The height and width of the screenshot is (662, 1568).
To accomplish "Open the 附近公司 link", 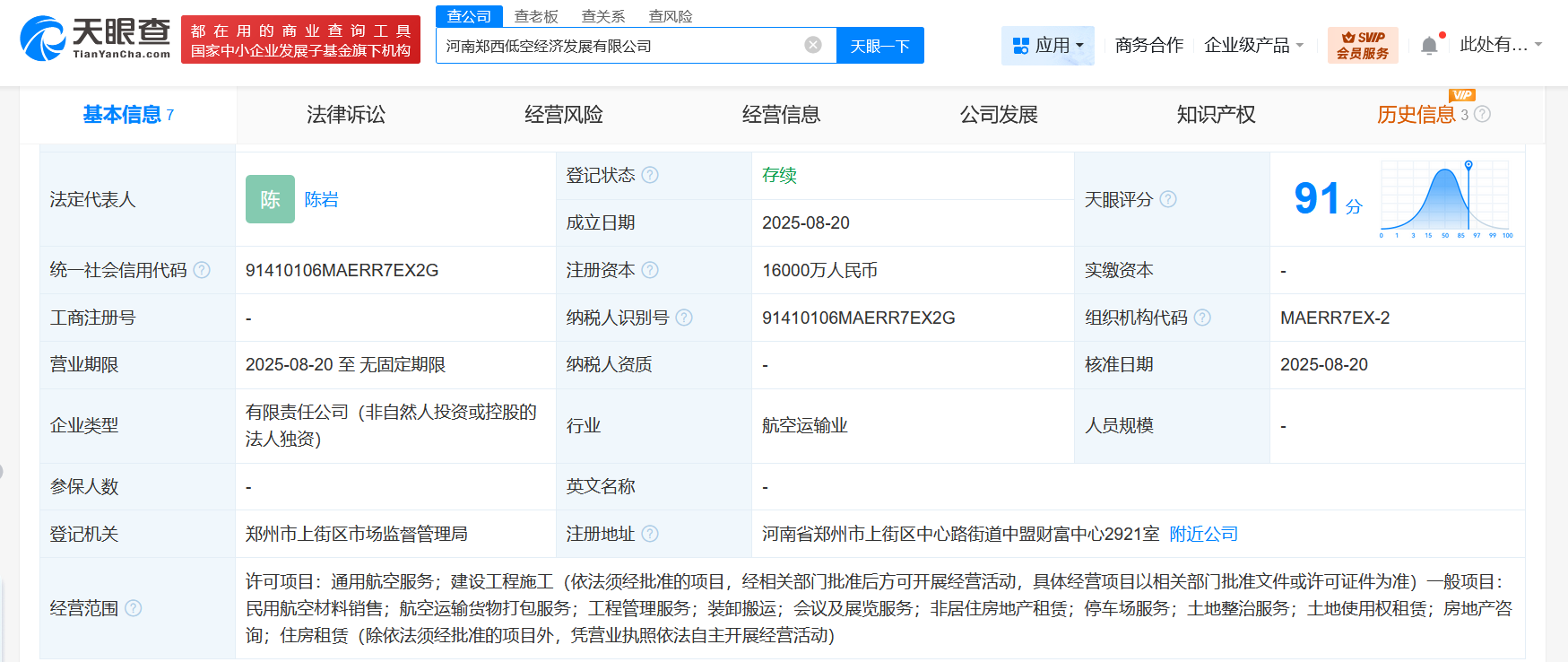I will (x=1203, y=534).
